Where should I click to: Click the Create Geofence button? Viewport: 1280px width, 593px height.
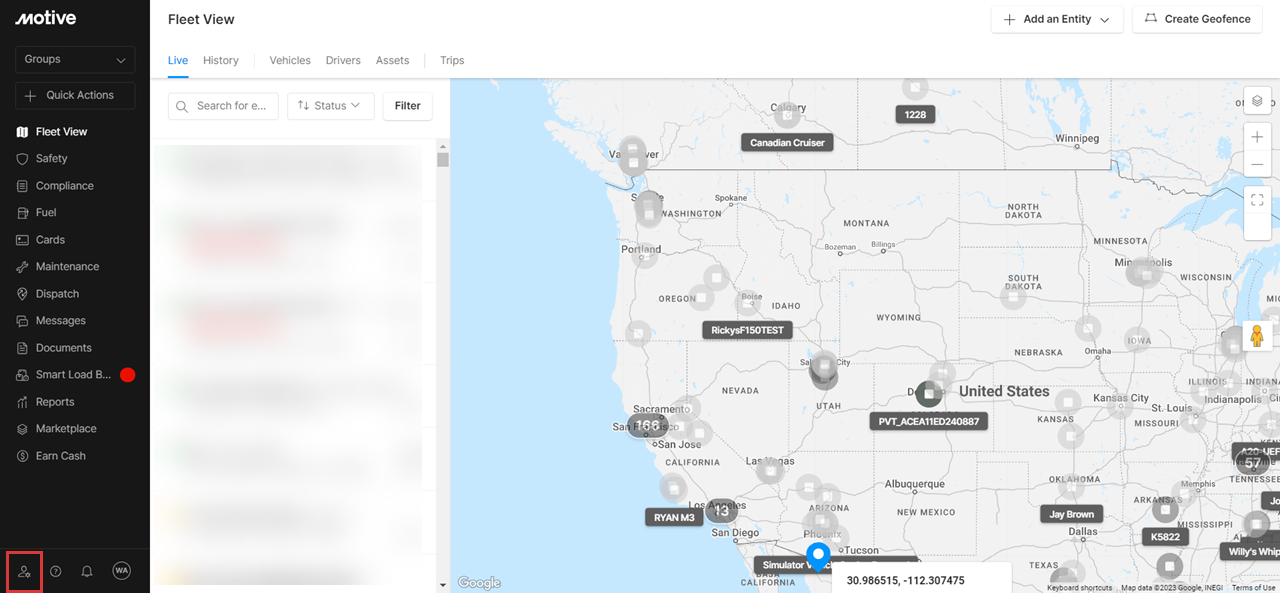coord(1197,19)
